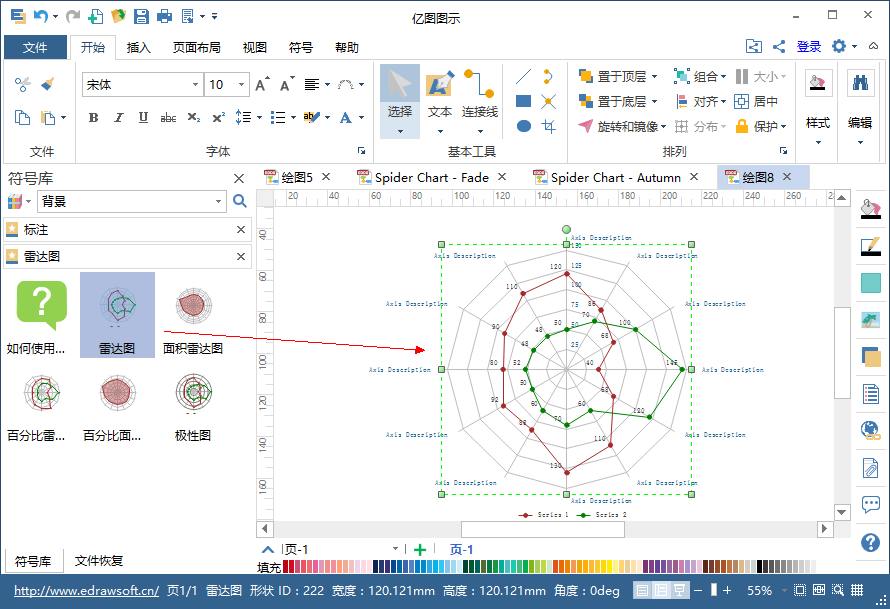Click the binoculars 编辑 find icon
Screen dimensions: 890x609
(860, 85)
